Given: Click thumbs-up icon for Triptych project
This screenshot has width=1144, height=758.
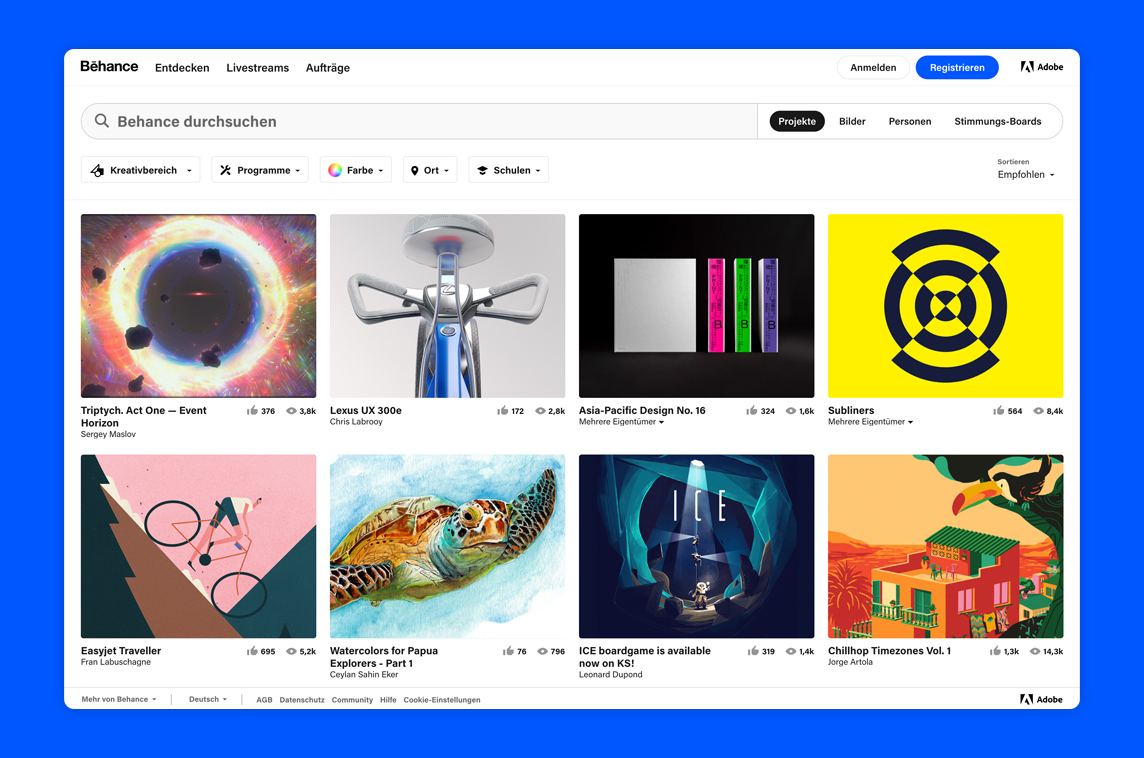Looking at the screenshot, I should [x=252, y=411].
